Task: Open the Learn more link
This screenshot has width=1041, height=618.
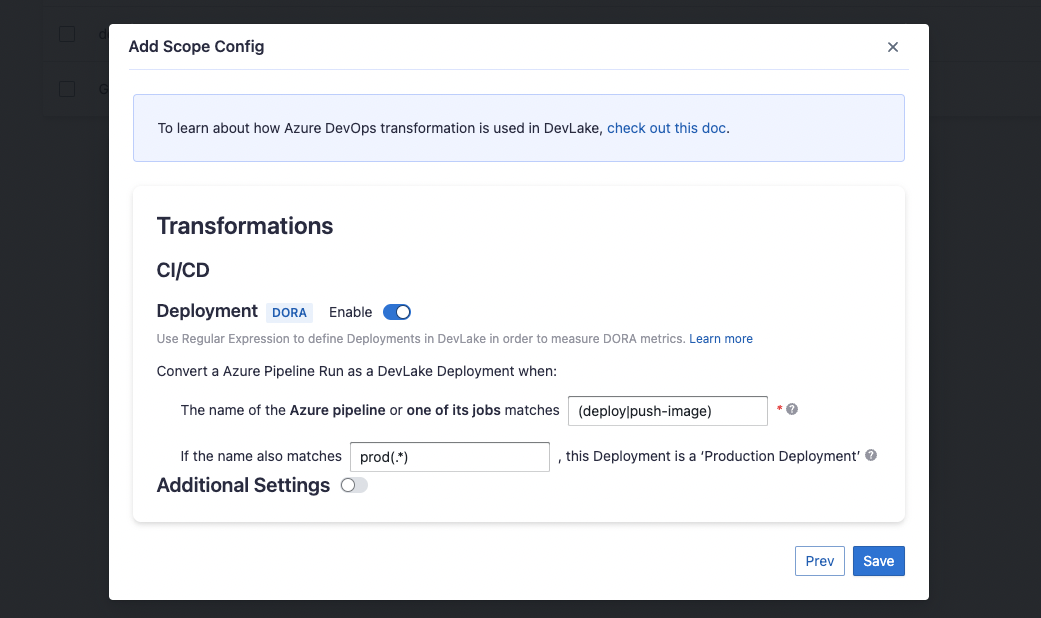Action: point(720,339)
